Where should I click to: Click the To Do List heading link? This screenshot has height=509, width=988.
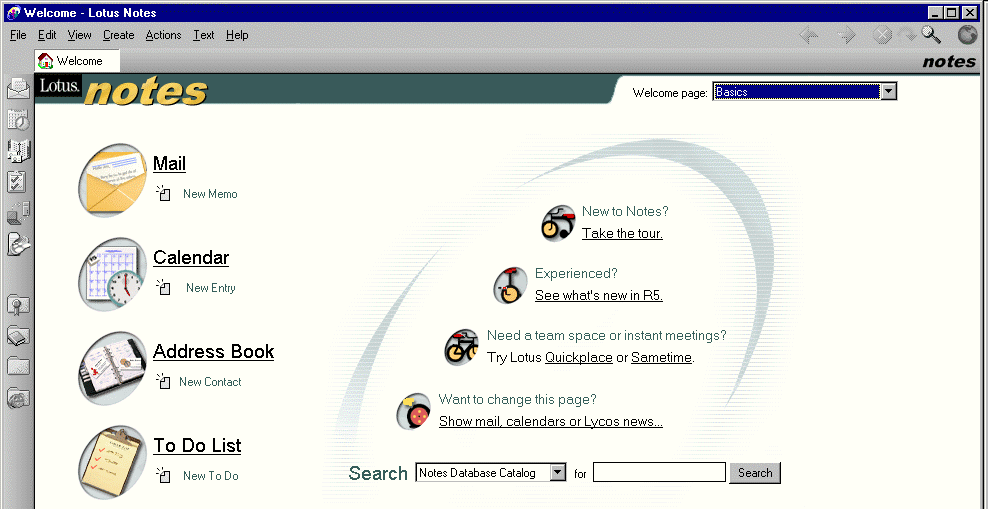tap(197, 445)
